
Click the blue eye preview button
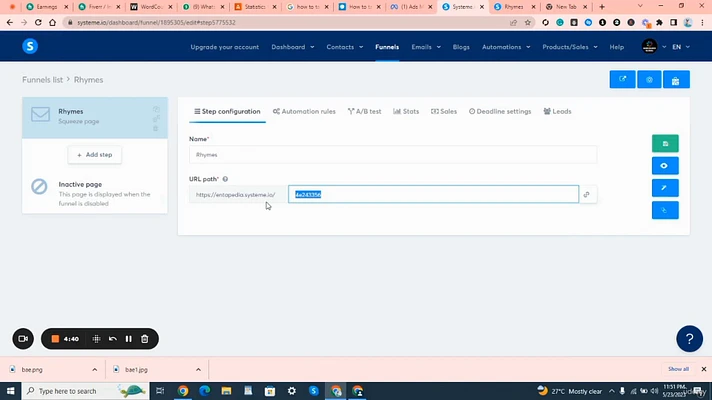[x=665, y=166]
